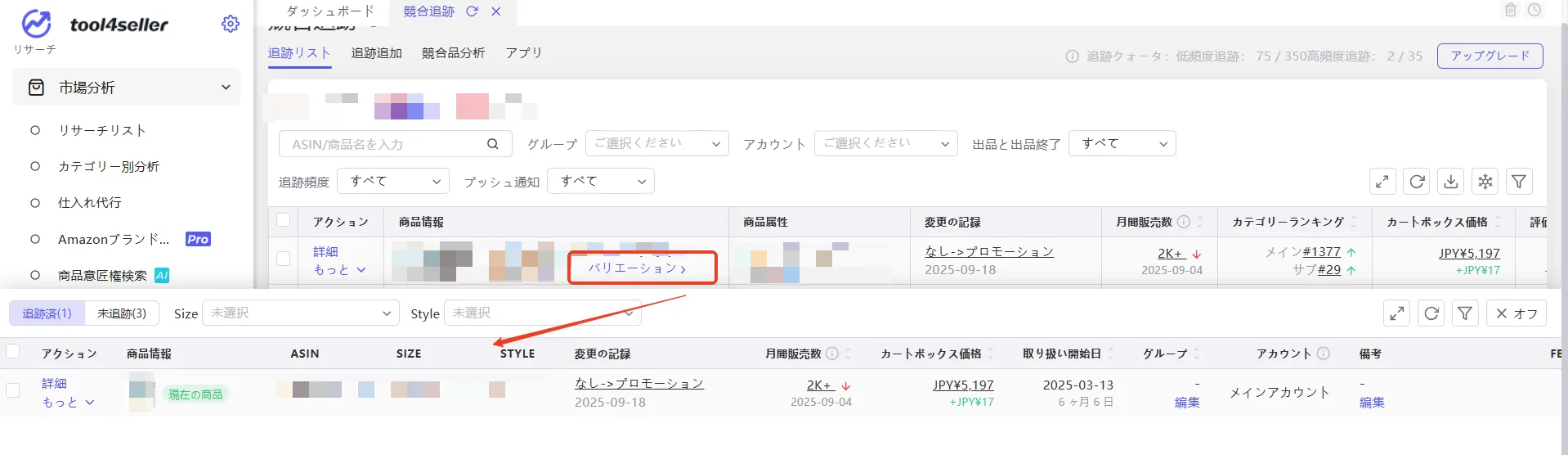Click 詳細 link in upper table row
The height and width of the screenshot is (455, 1568).
click(325, 251)
